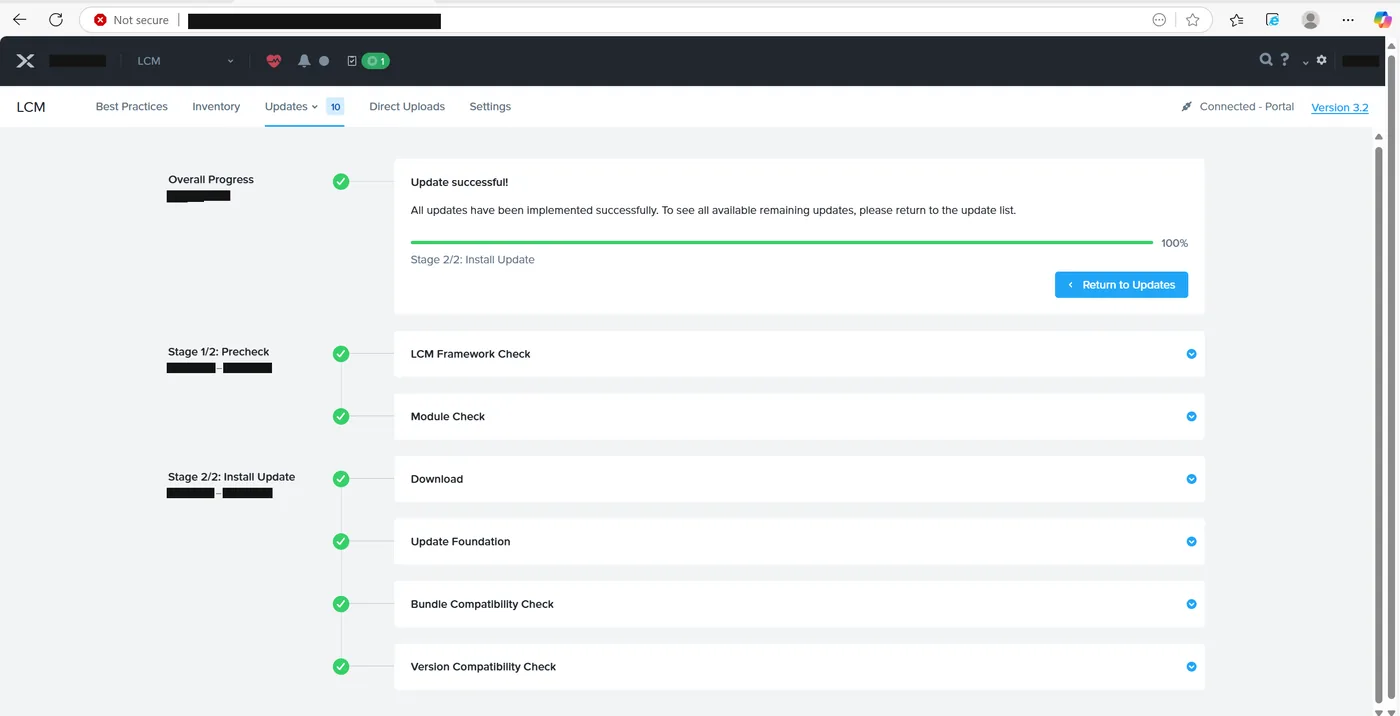Open the settings gear icon
The width and height of the screenshot is (1400, 716).
coord(1321,60)
